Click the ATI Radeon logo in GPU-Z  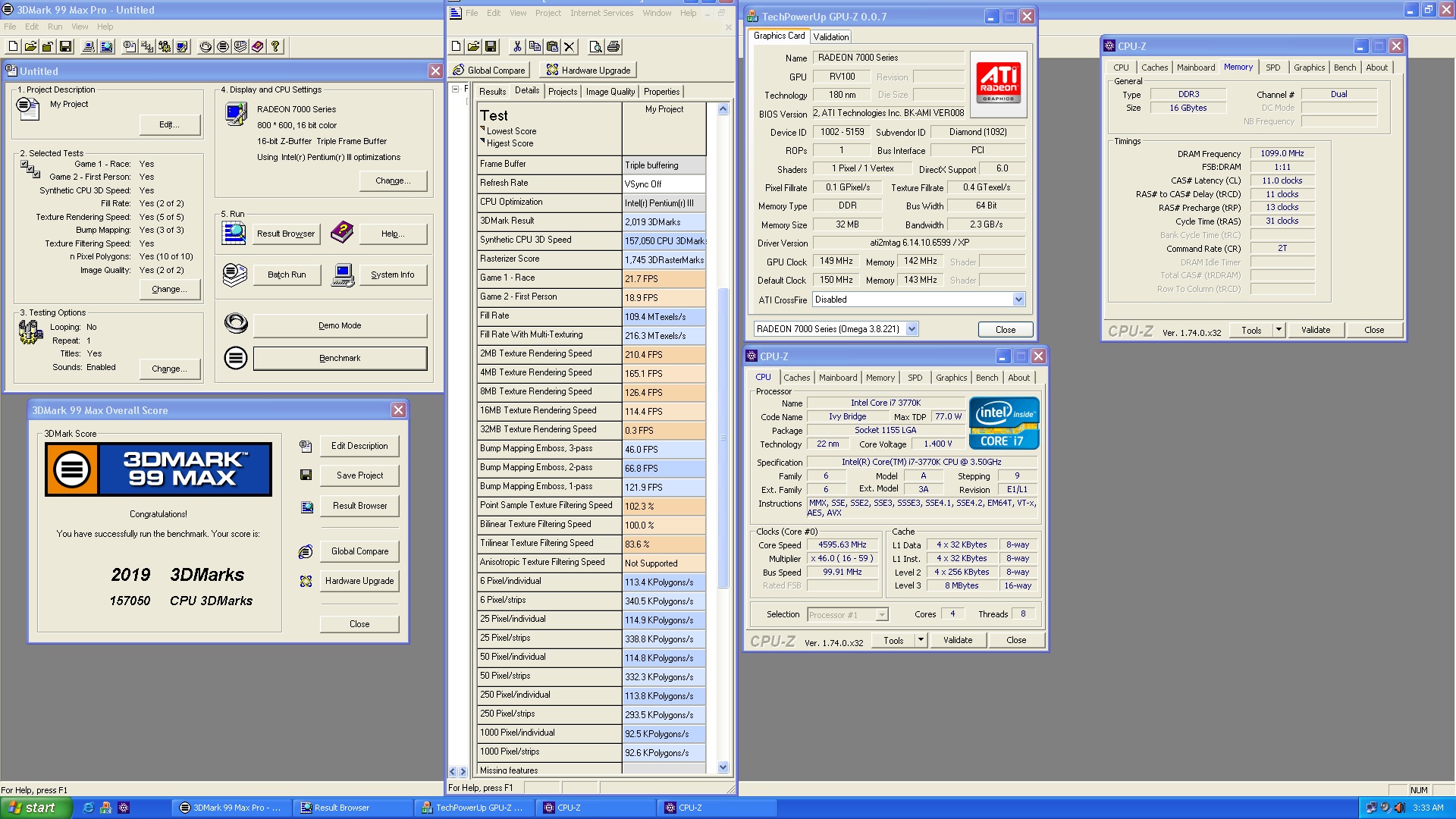(x=998, y=84)
